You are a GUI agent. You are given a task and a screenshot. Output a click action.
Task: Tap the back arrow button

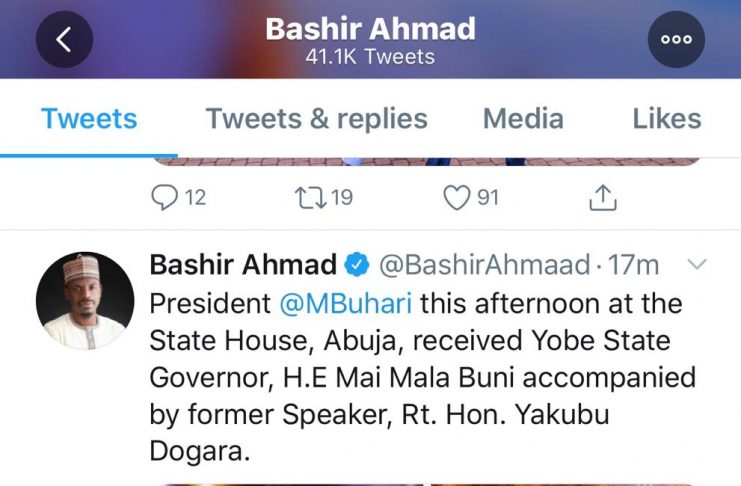click(x=64, y=39)
